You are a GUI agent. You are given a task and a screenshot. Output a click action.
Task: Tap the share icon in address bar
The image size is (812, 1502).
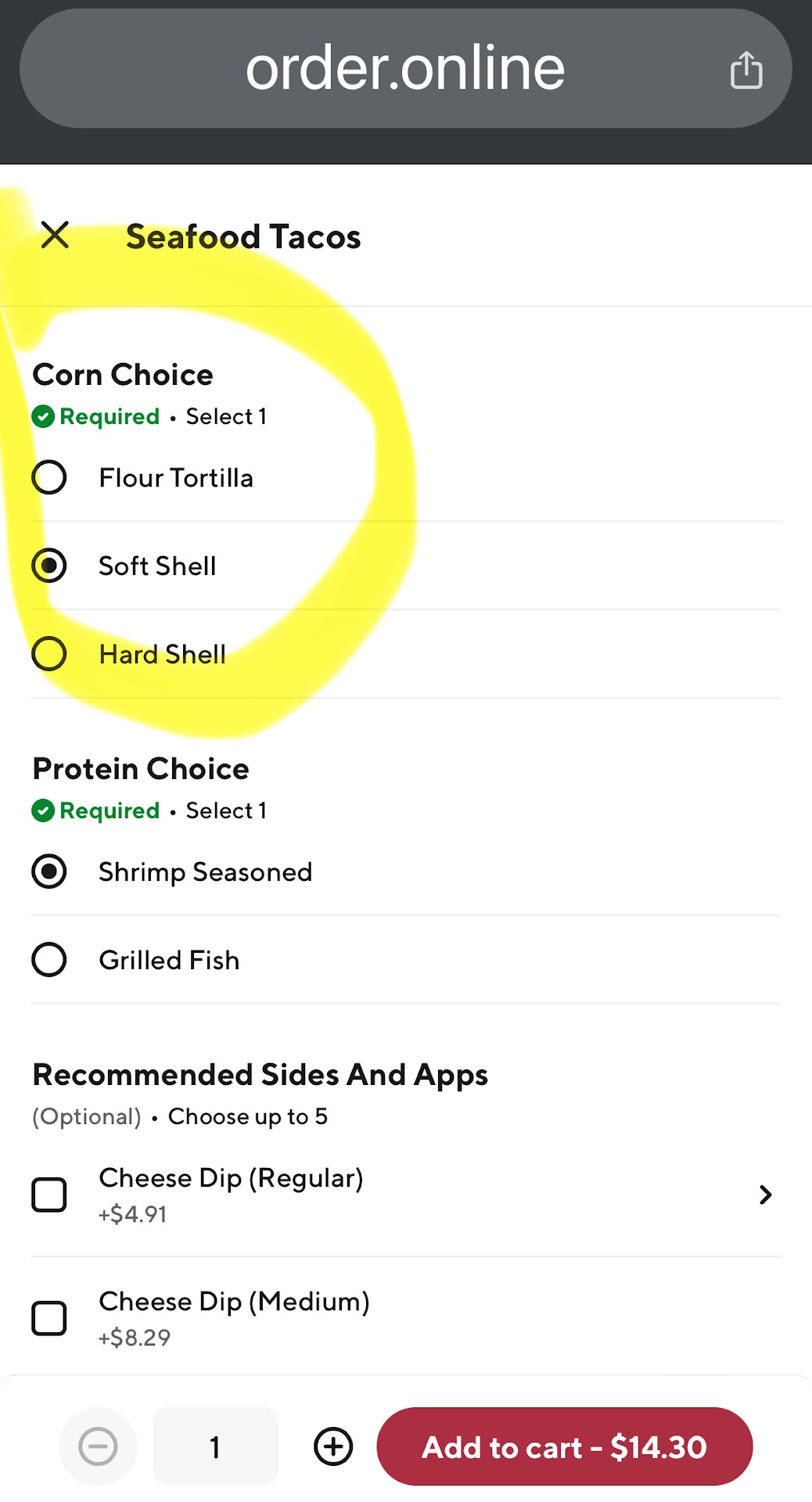(x=746, y=70)
